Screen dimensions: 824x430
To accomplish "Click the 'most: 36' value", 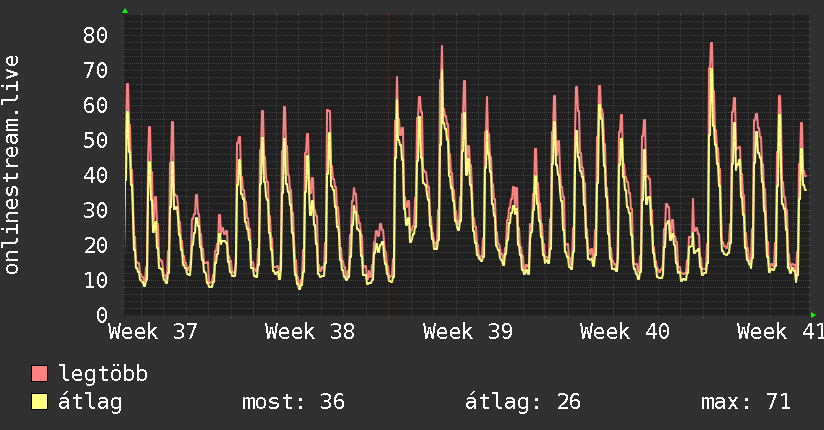I will (x=293, y=402).
